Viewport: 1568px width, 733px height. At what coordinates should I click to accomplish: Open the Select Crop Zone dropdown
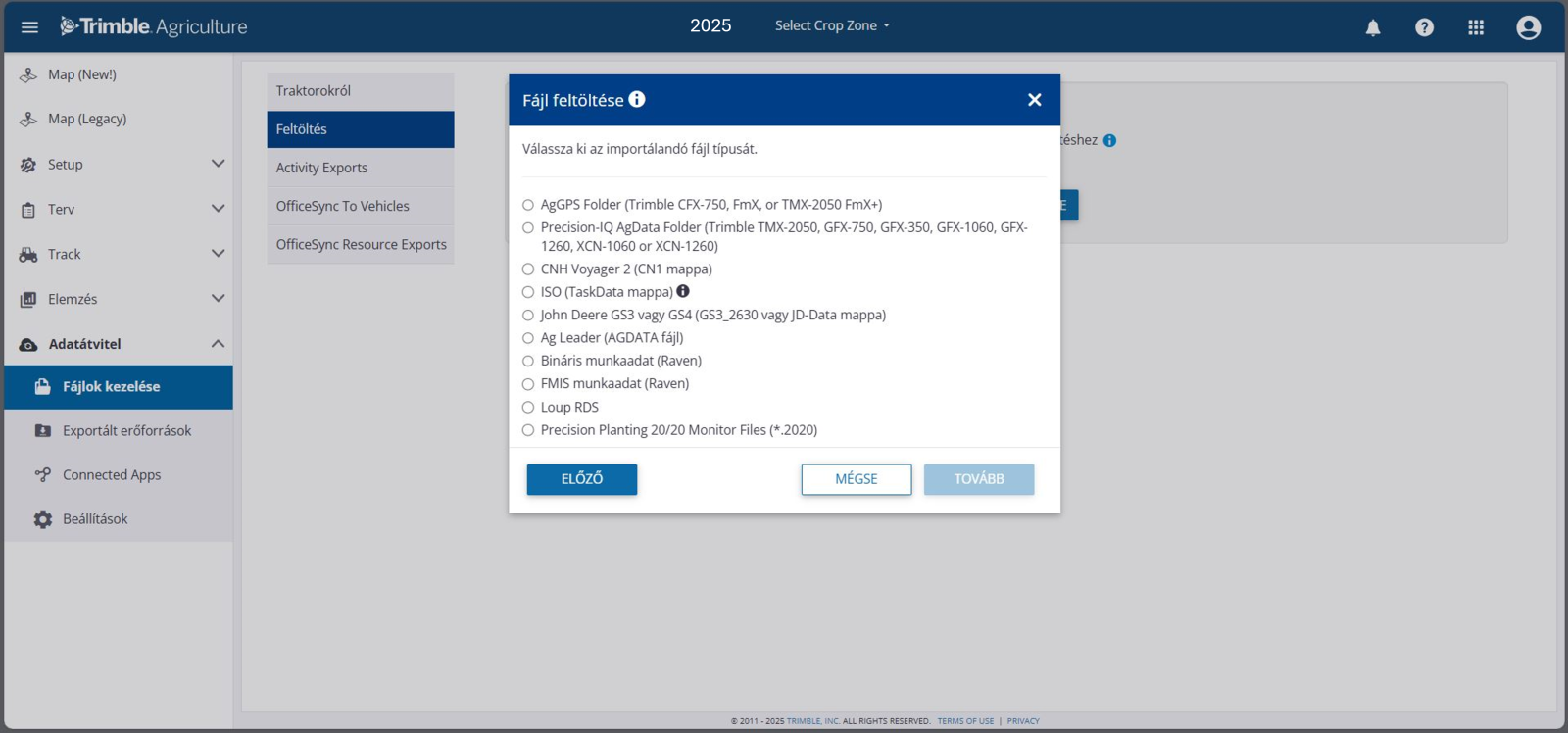click(x=832, y=25)
